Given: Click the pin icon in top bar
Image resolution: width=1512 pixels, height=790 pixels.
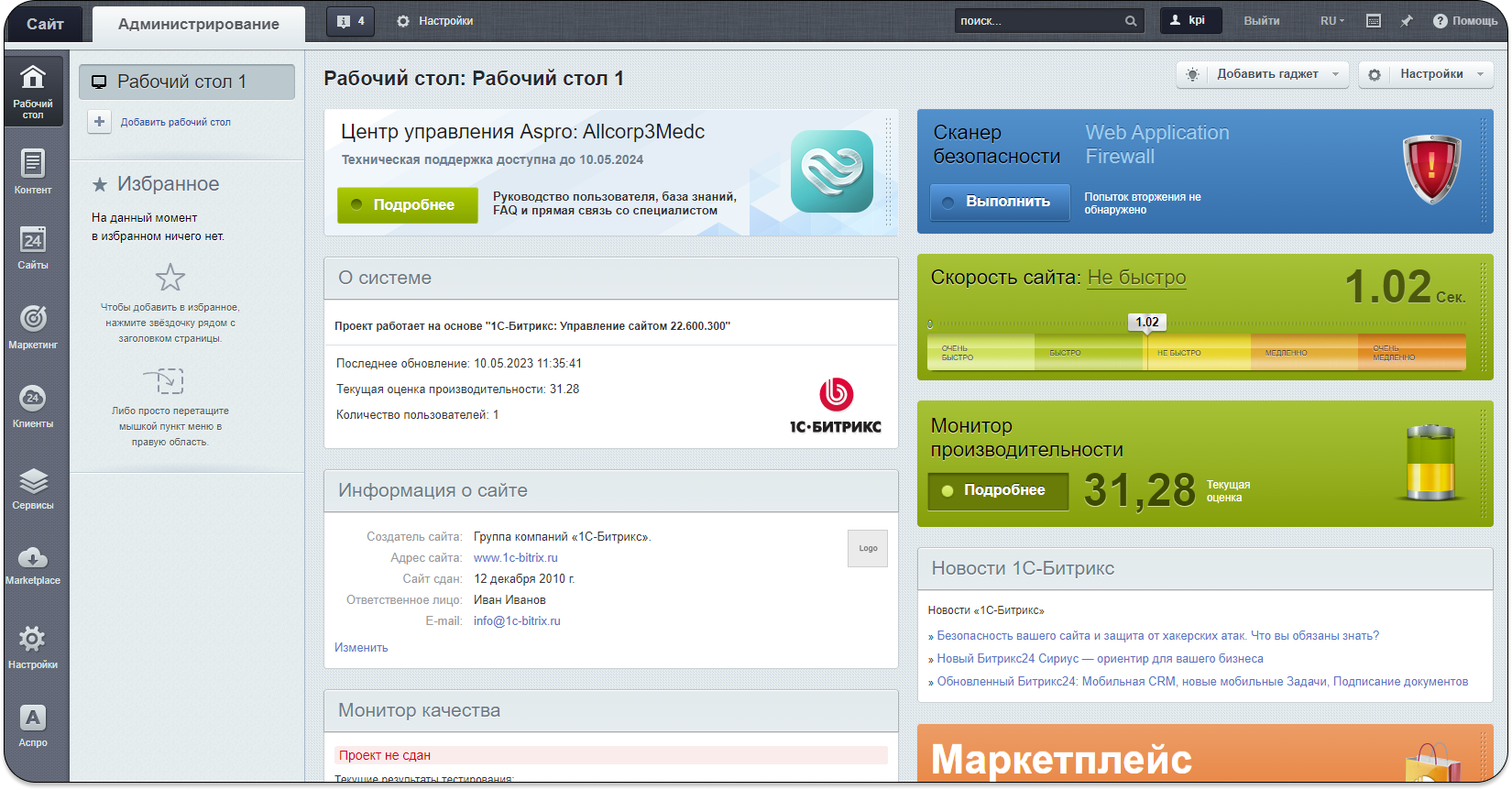Looking at the screenshot, I should 1407,21.
